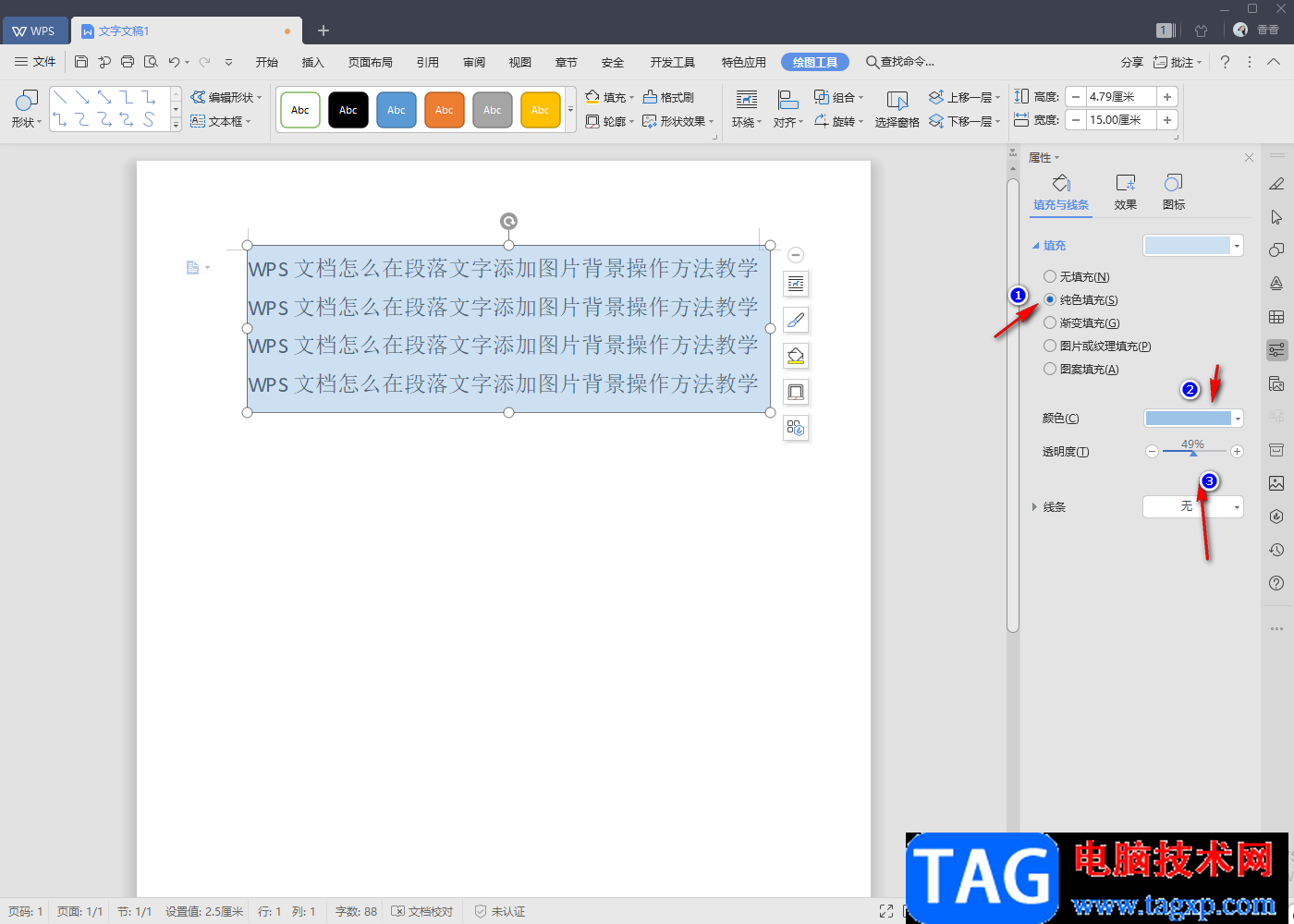Open the 效果 tab in properties panel

(1126, 192)
